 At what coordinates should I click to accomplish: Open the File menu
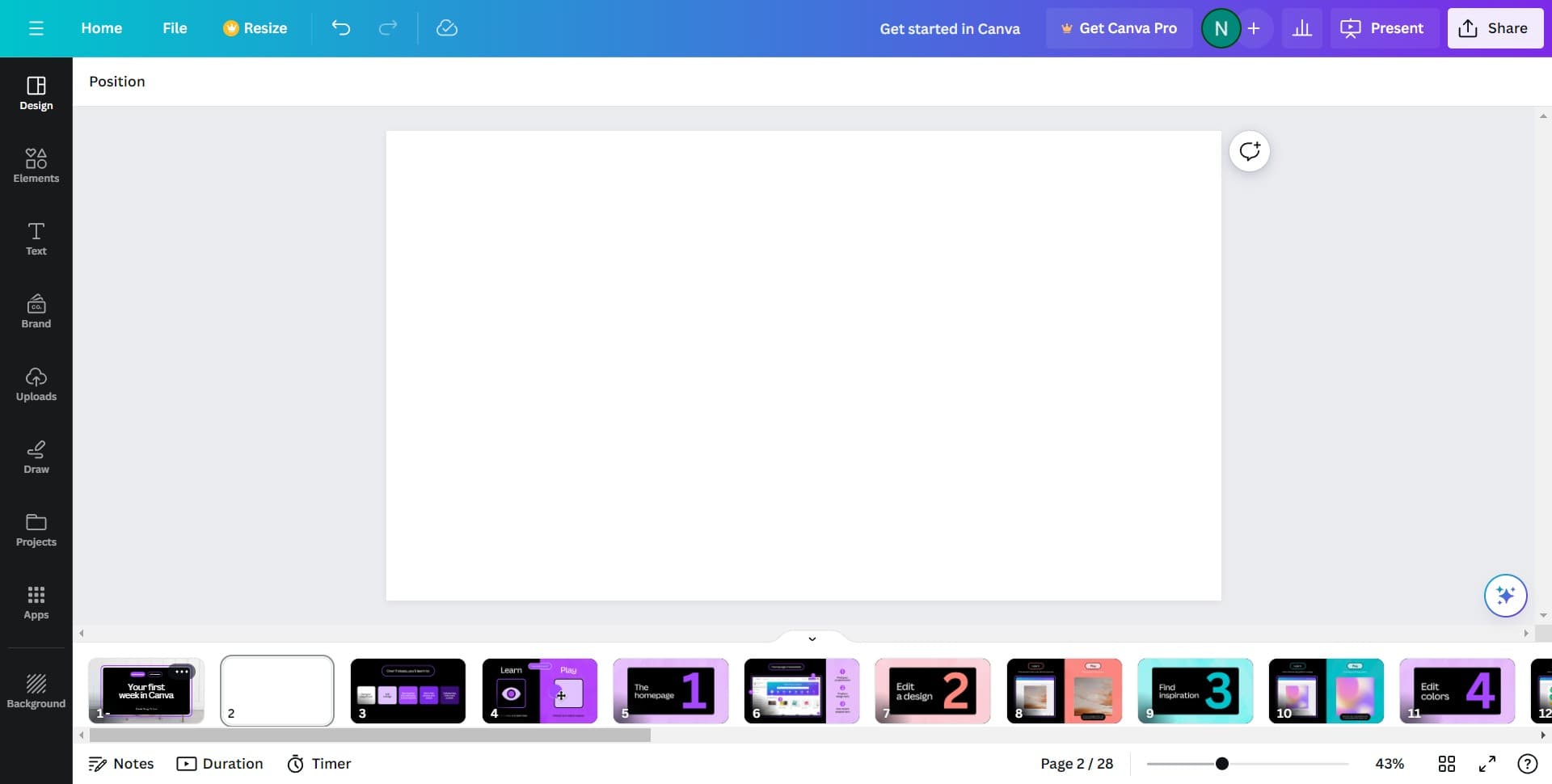[174, 27]
